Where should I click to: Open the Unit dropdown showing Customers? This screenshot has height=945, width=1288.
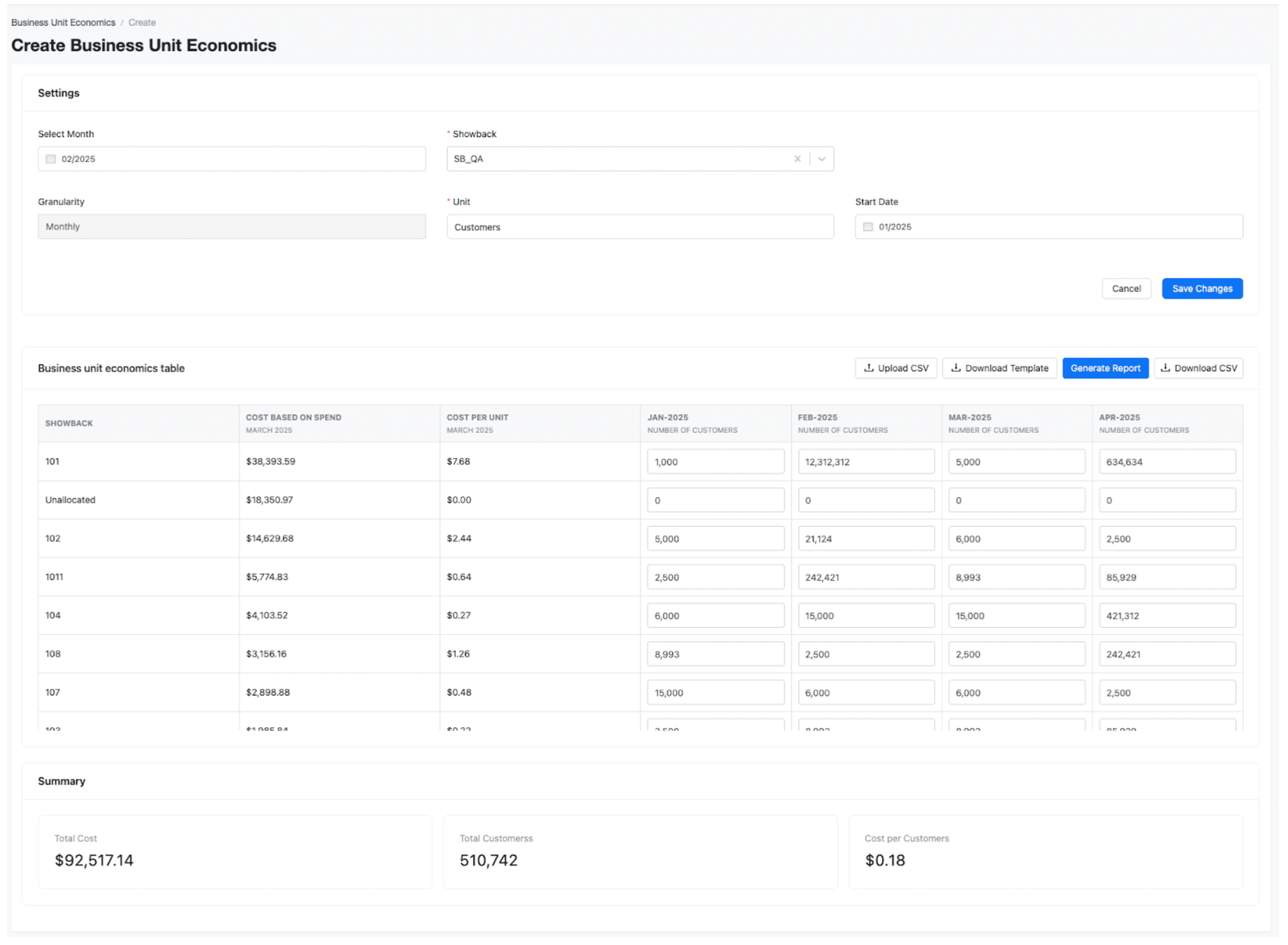click(x=640, y=227)
